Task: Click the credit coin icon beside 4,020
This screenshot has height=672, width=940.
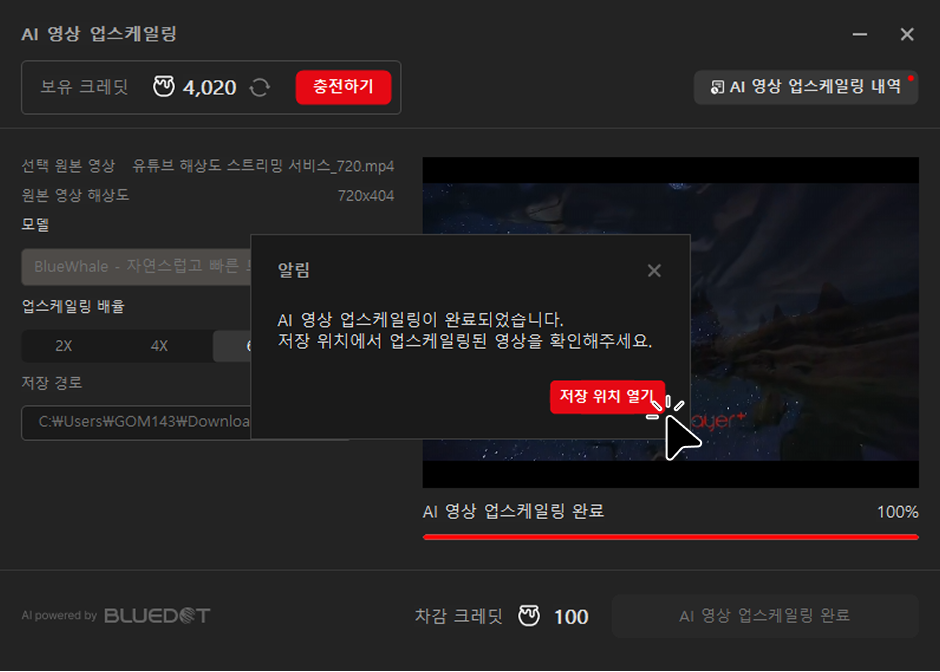Action: pos(164,87)
